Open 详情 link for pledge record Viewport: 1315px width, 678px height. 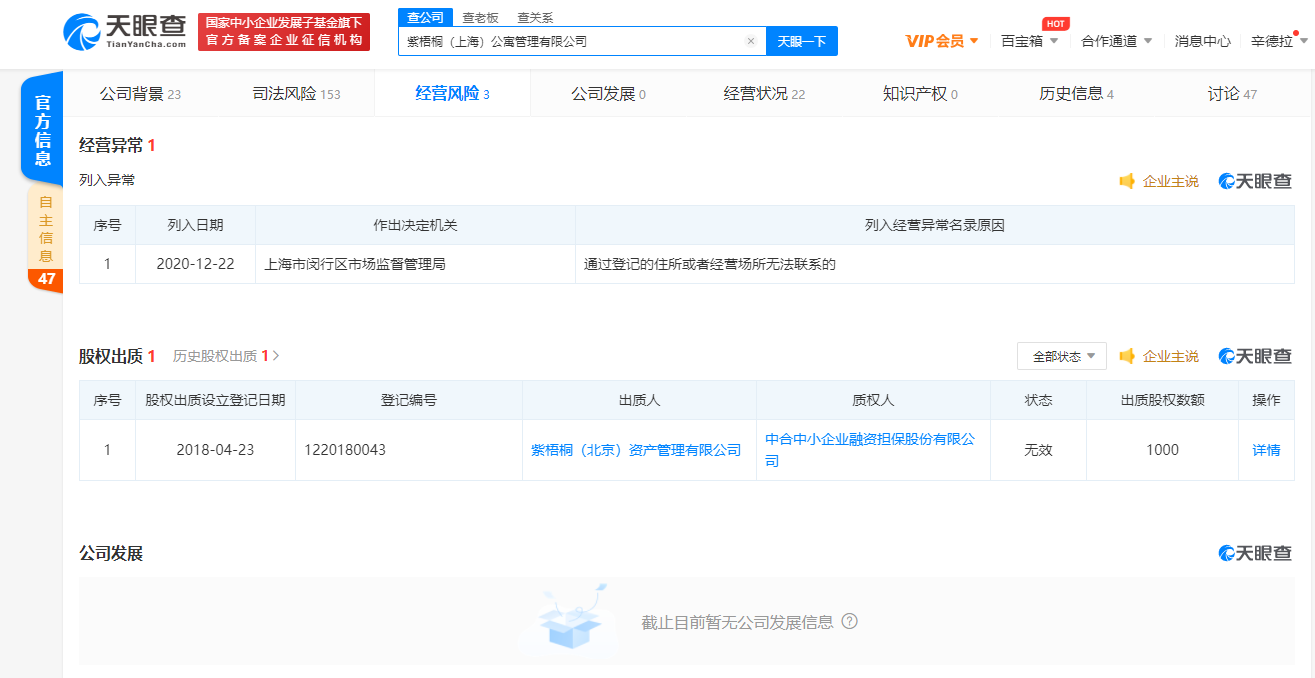point(1266,450)
